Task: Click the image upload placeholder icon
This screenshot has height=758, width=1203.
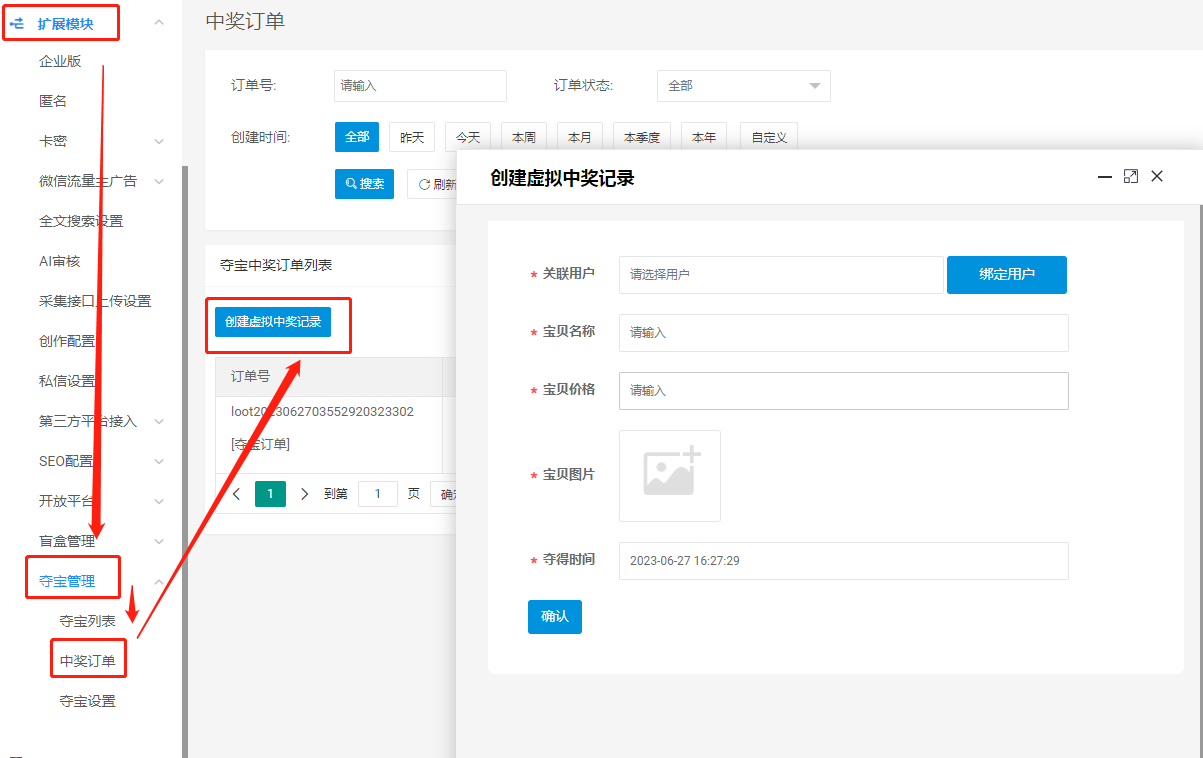Action: pos(670,475)
